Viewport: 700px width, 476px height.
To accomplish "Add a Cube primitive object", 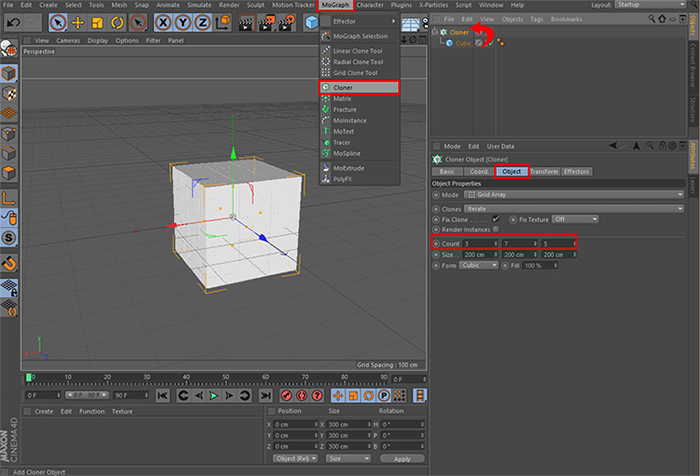I will tap(311, 22).
